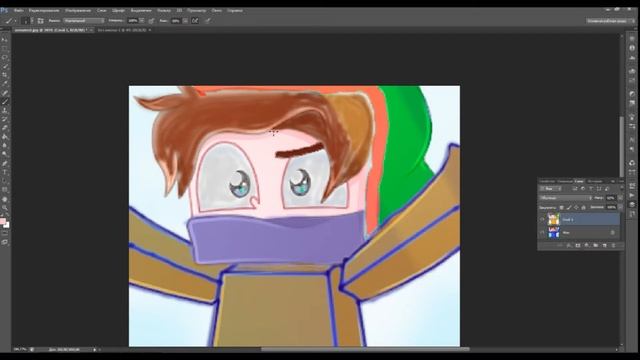Toggle lock image pixels brush icon

pyautogui.click(x=569, y=208)
